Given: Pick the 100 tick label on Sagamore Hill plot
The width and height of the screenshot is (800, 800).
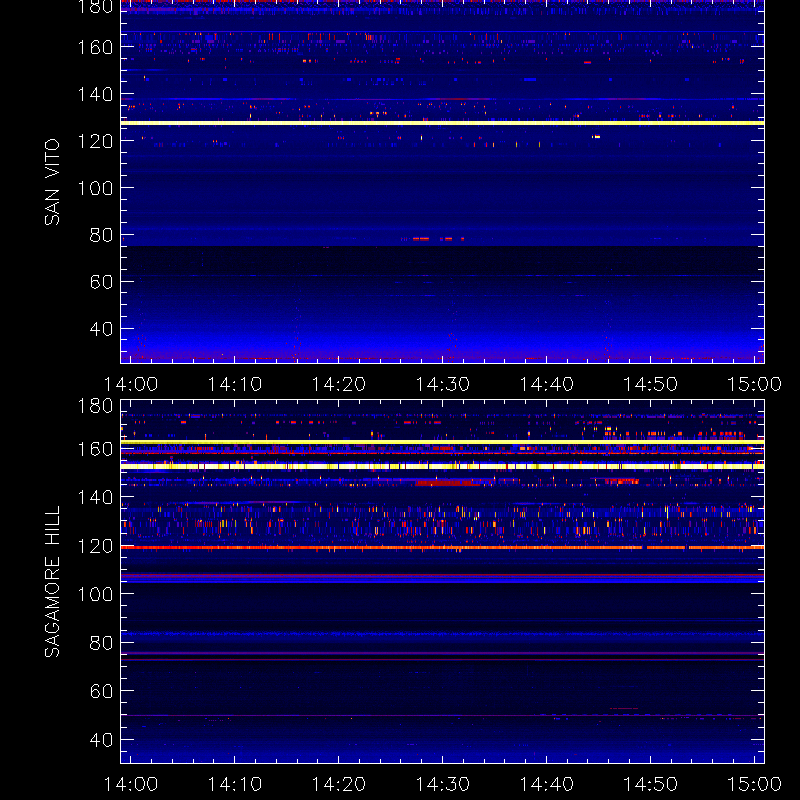Looking at the screenshot, I should coord(95,594).
